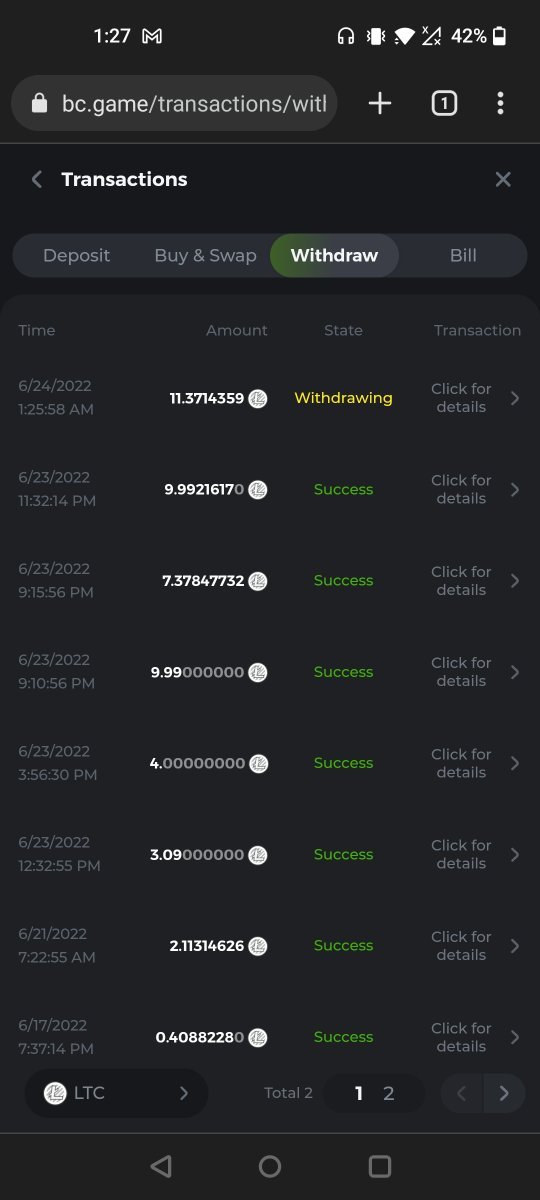
Task: Tap the back arrow beside Transactions
Action: point(37,179)
